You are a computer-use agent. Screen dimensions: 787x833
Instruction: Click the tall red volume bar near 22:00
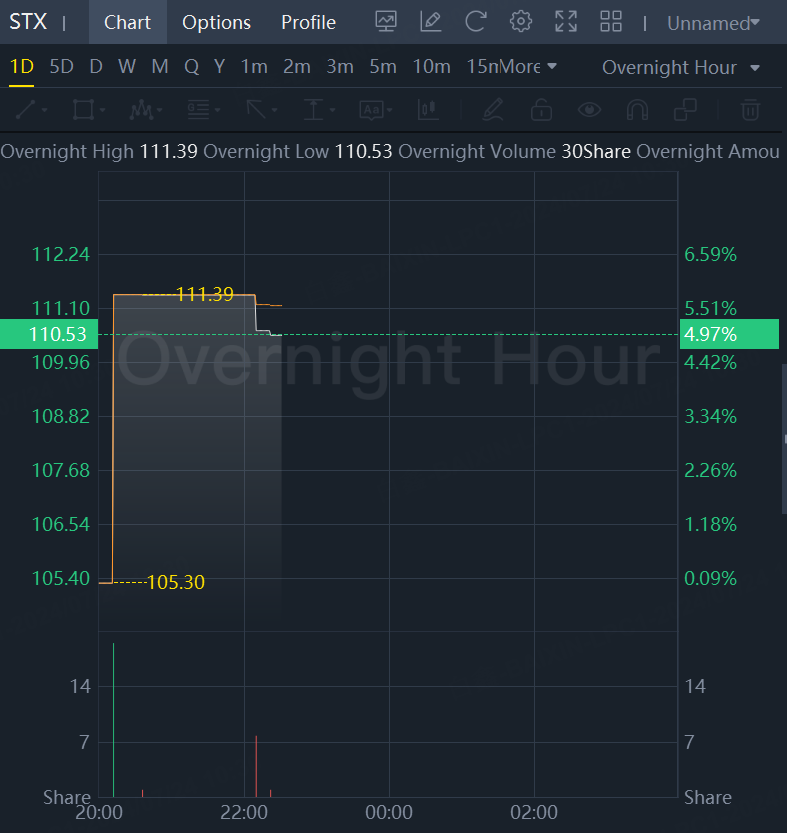[256, 767]
